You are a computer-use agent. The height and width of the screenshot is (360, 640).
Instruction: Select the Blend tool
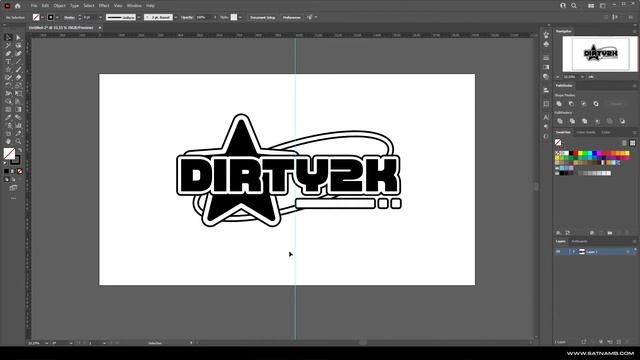[x=18, y=118]
